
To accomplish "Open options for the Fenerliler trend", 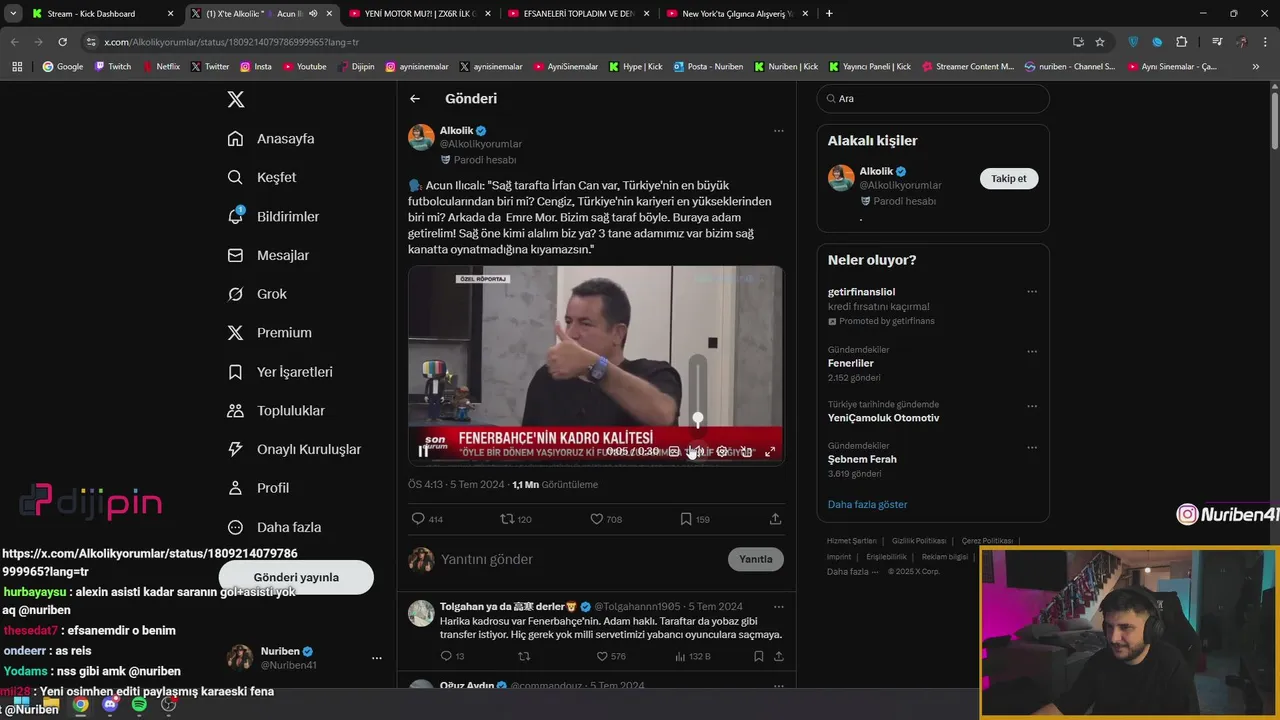I will tap(1032, 351).
